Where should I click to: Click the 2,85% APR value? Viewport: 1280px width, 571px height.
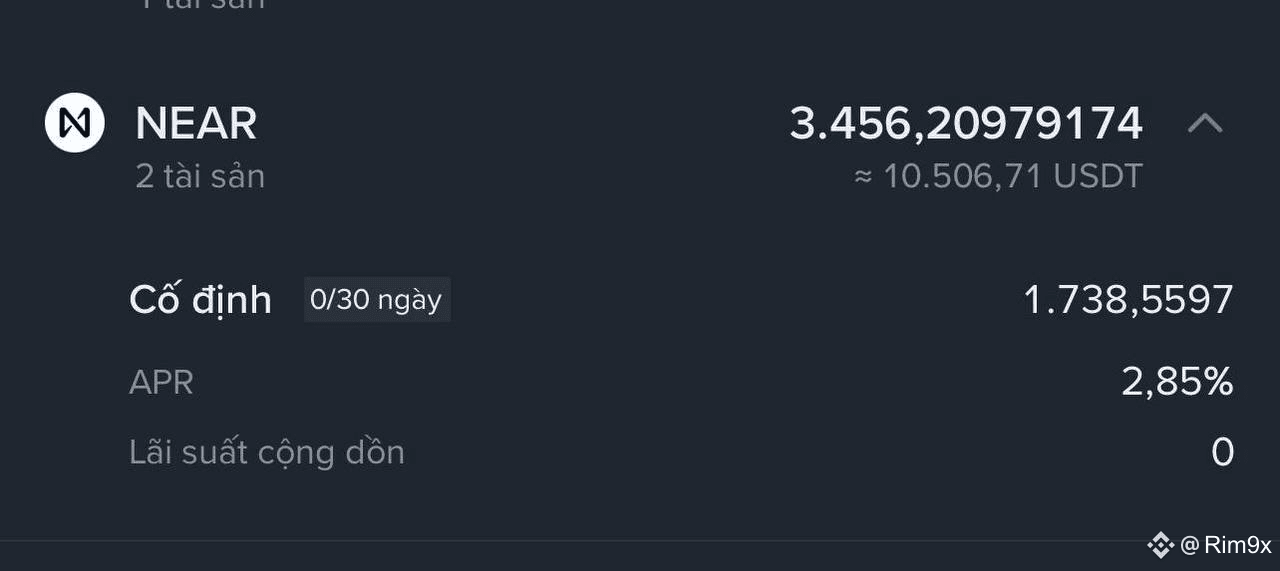coord(1177,382)
